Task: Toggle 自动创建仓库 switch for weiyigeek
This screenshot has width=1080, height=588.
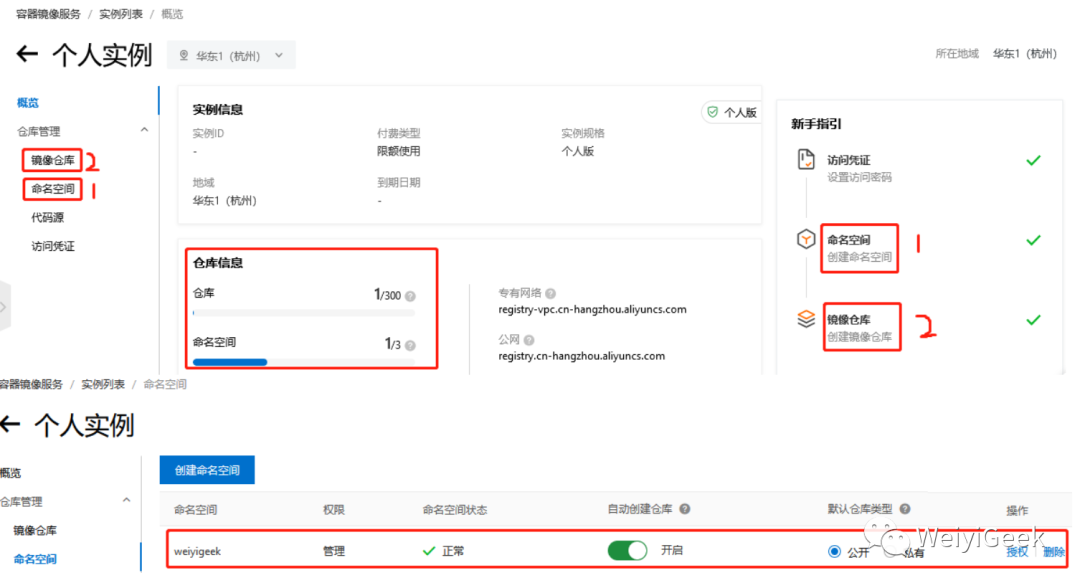Action: [627, 550]
